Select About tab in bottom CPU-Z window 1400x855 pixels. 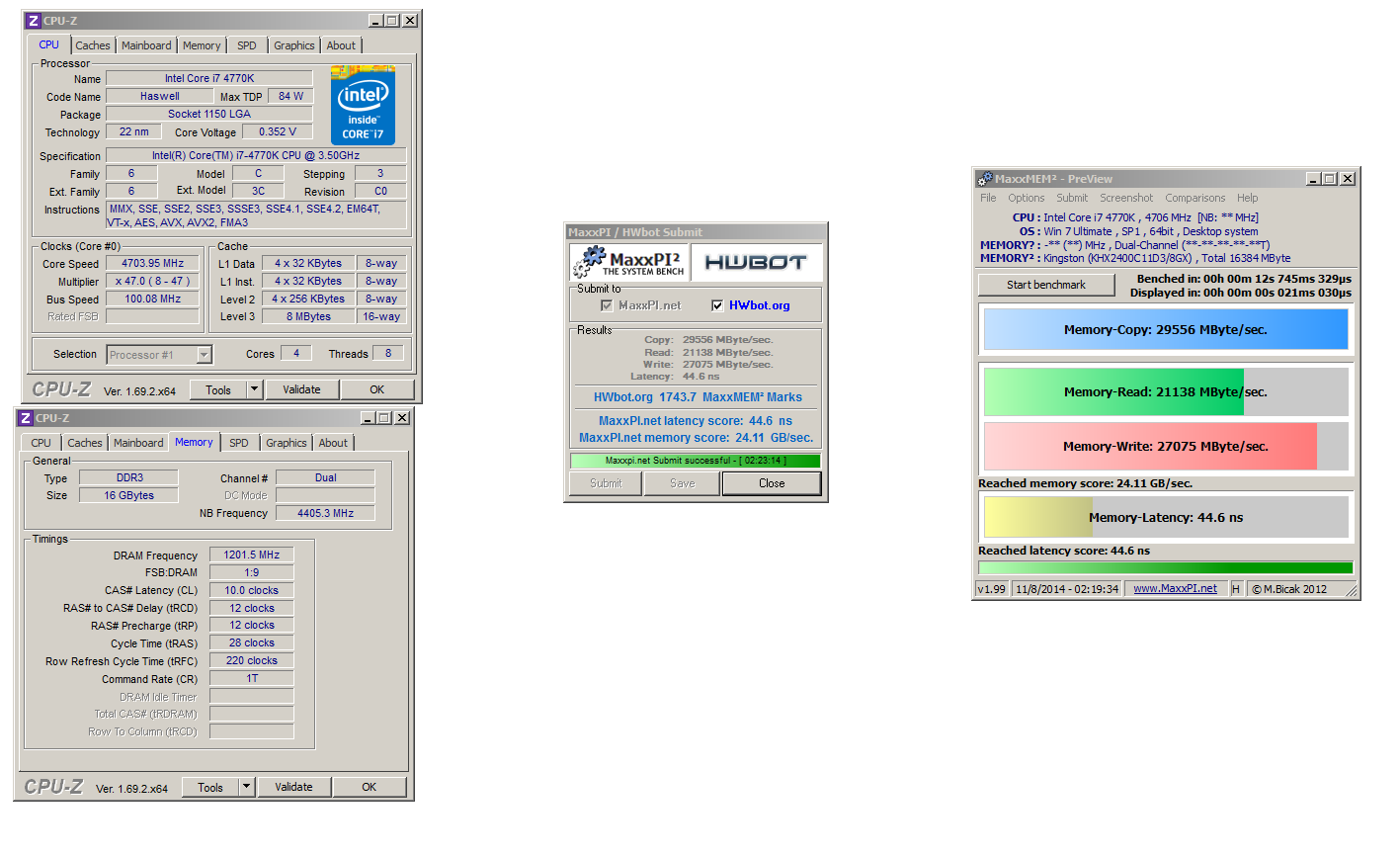click(x=333, y=443)
